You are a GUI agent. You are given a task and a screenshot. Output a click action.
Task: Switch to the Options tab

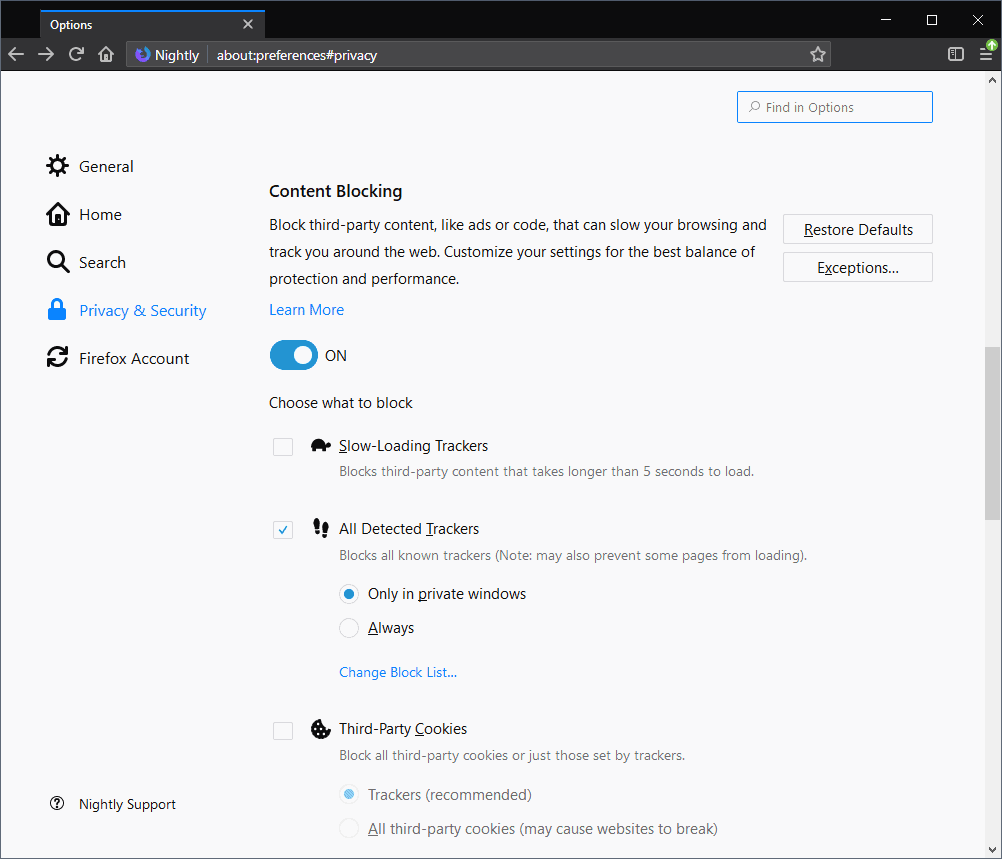[140, 23]
